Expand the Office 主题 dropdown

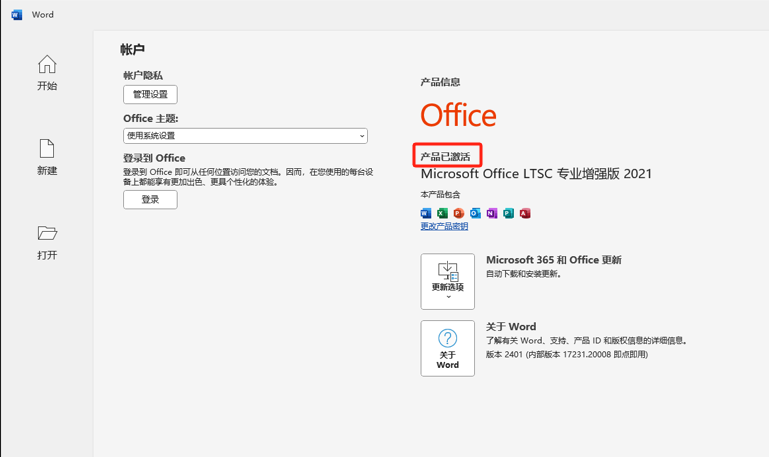[245, 136]
